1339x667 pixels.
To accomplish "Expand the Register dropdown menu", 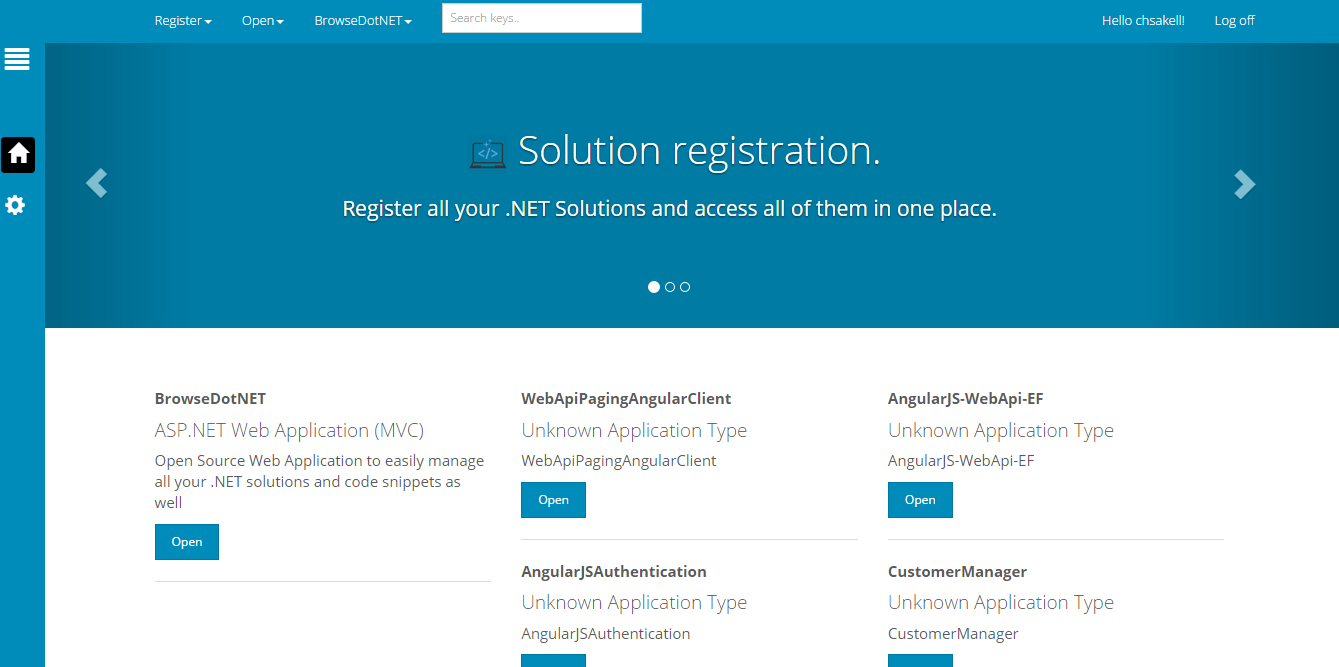I will click(182, 20).
